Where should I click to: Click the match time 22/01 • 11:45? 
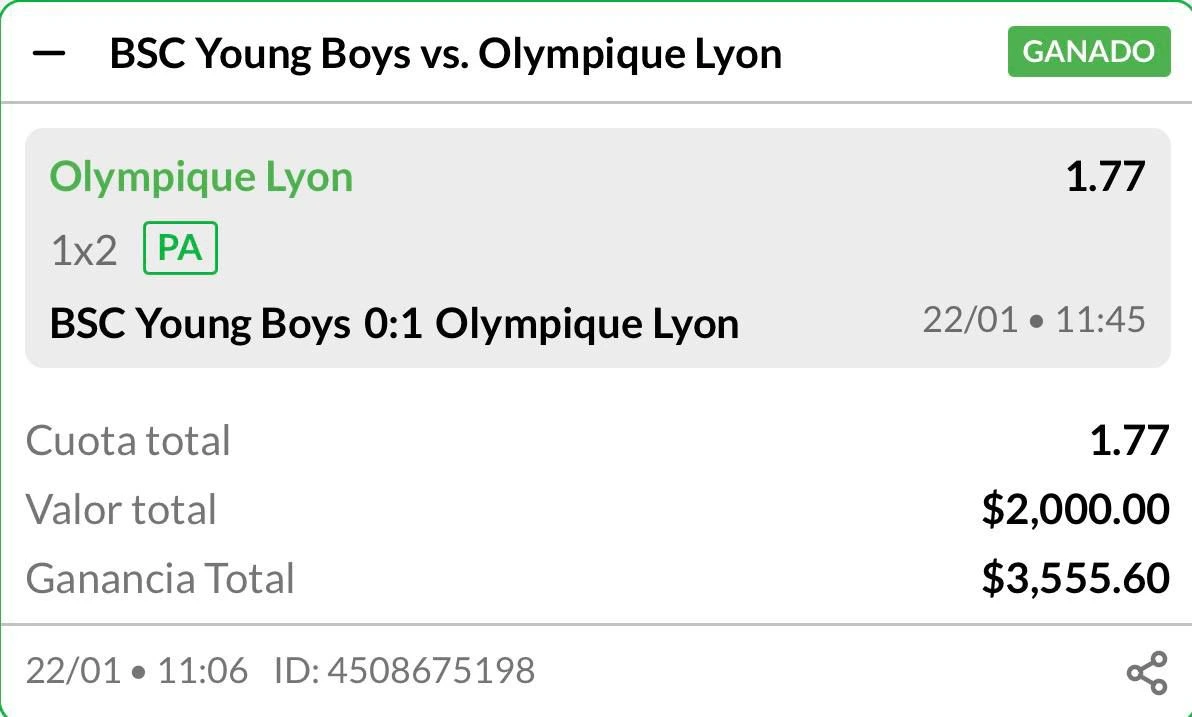1033,320
